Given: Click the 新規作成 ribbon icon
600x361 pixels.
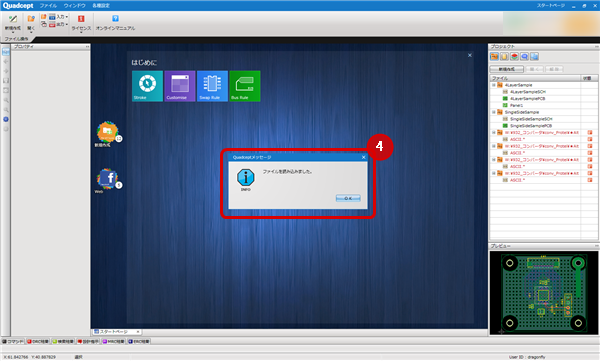Looking at the screenshot, I should pyautogui.click(x=13, y=19).
